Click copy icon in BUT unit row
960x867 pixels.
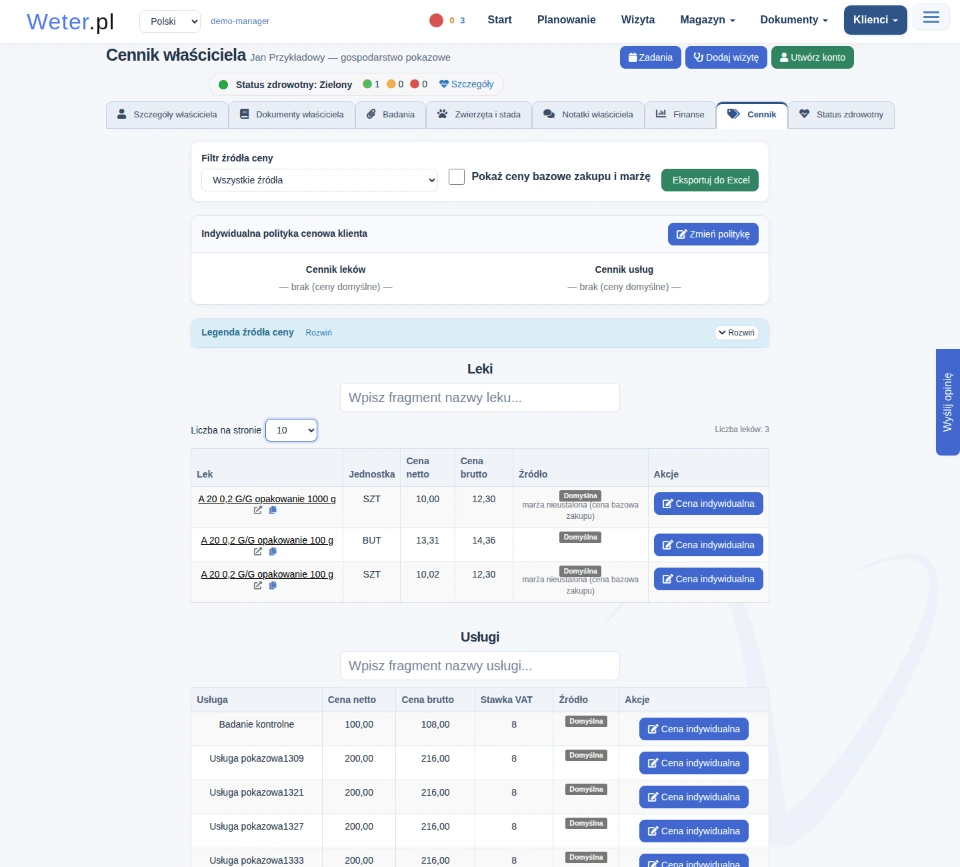click(x=272, y=552)
